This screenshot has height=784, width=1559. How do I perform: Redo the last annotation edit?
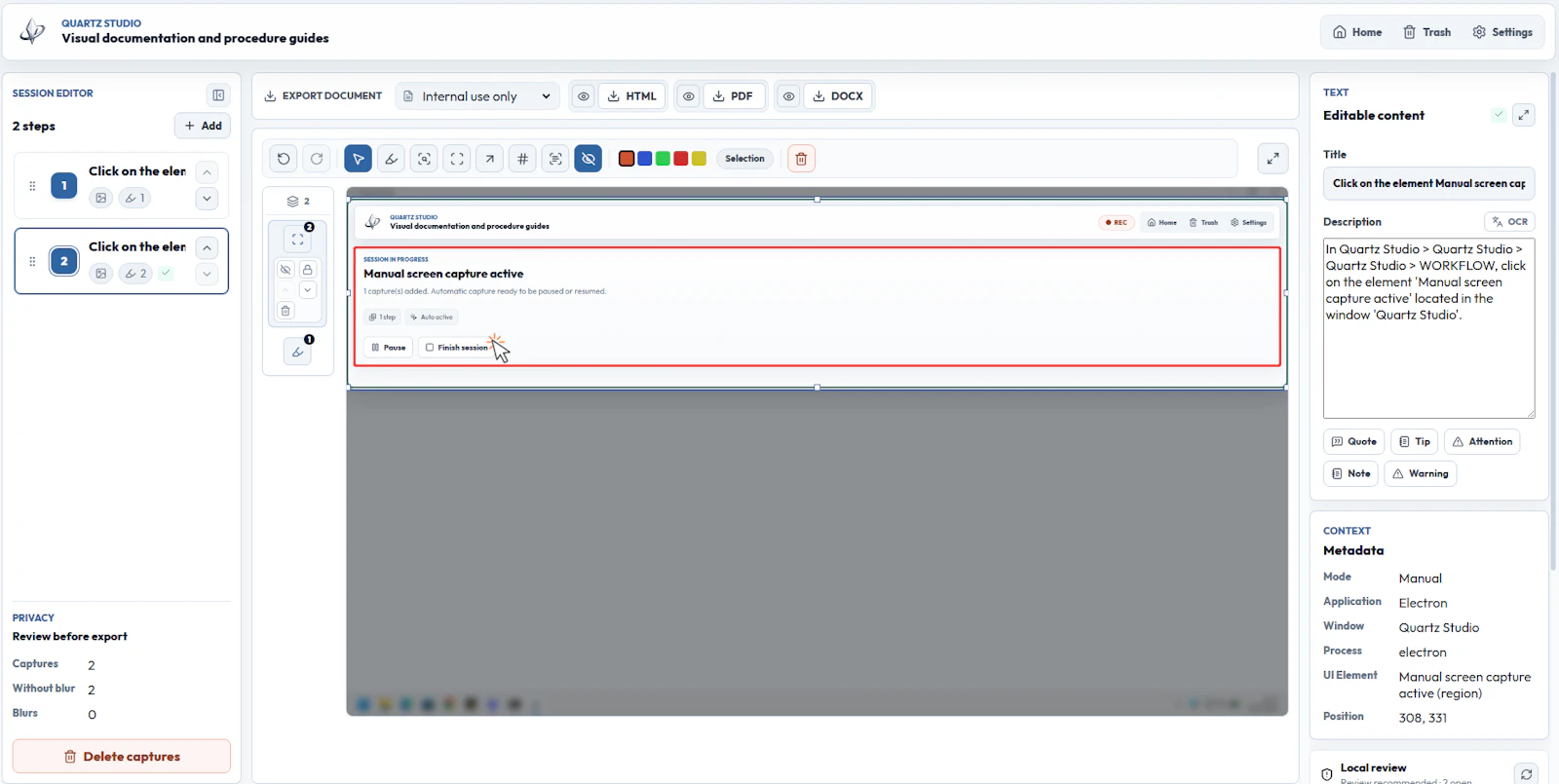[317, 159]
